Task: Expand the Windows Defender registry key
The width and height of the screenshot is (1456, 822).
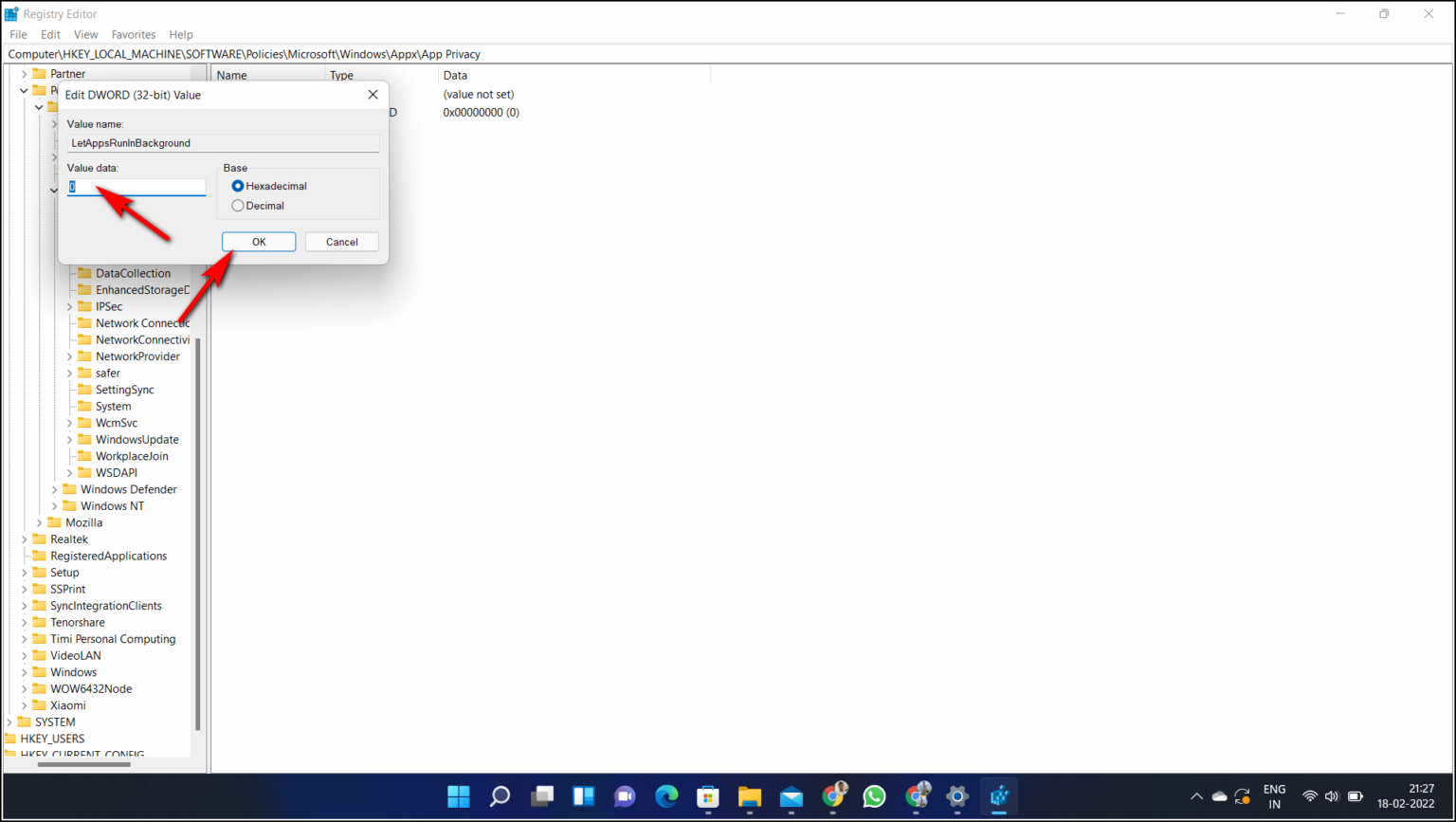Action: [54, 489]
